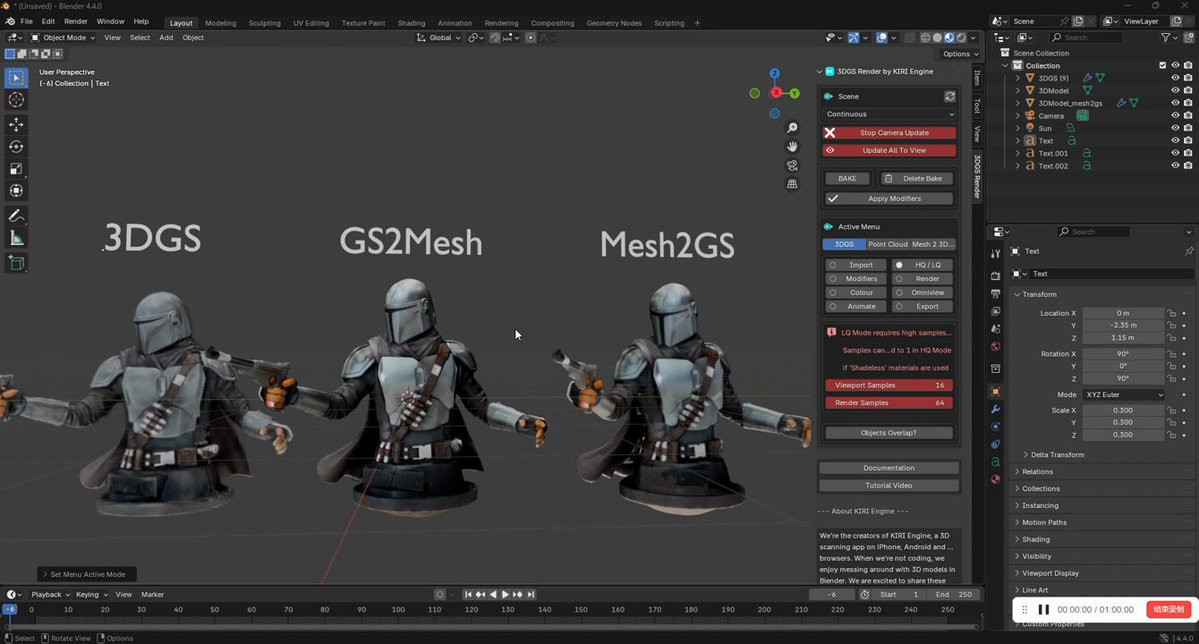Switch perspective/orthographic grid icon

tap(792, 184)
